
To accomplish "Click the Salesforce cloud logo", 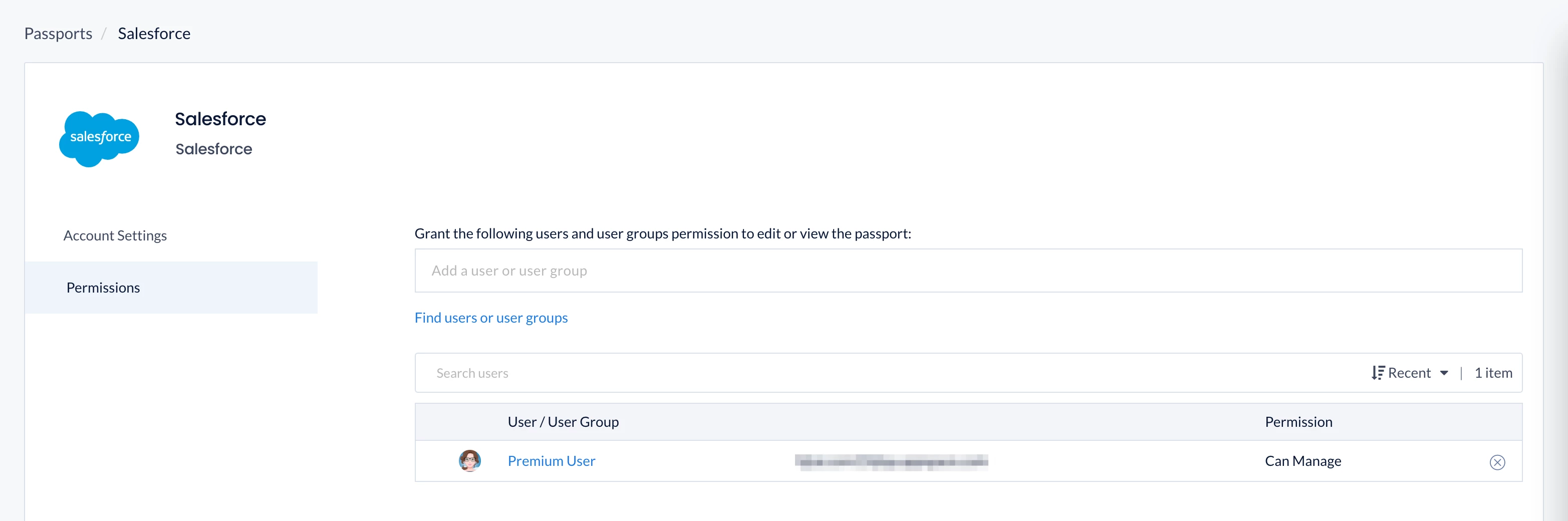I will pyautogui.click(x=99, y=138).
